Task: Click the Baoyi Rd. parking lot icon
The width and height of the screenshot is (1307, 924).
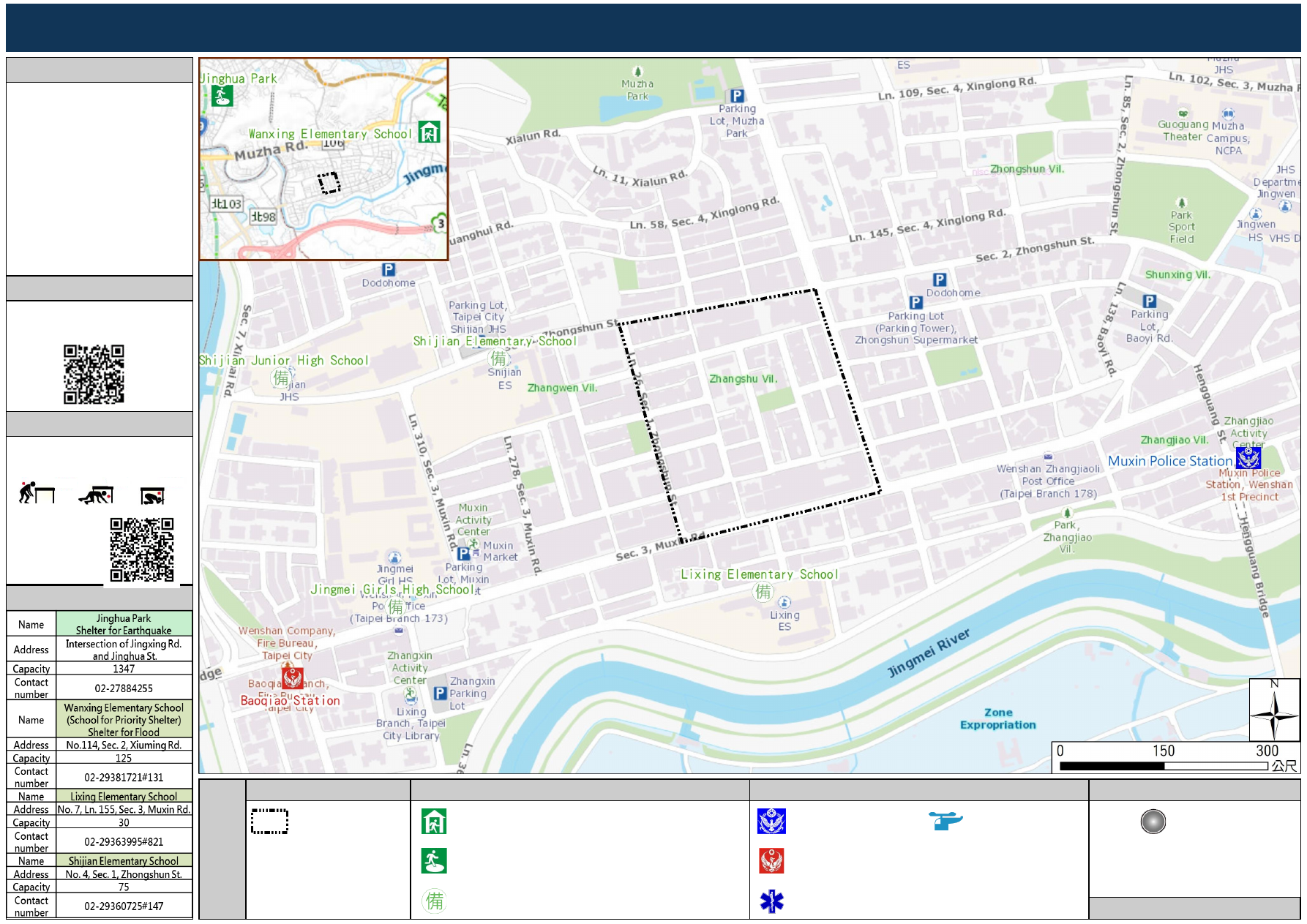Action: pos(1150,301)
